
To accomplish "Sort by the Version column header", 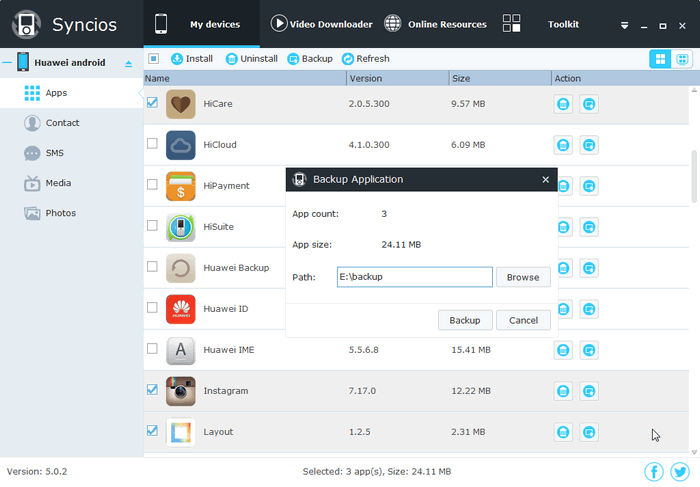I will (x=398, y=78).
